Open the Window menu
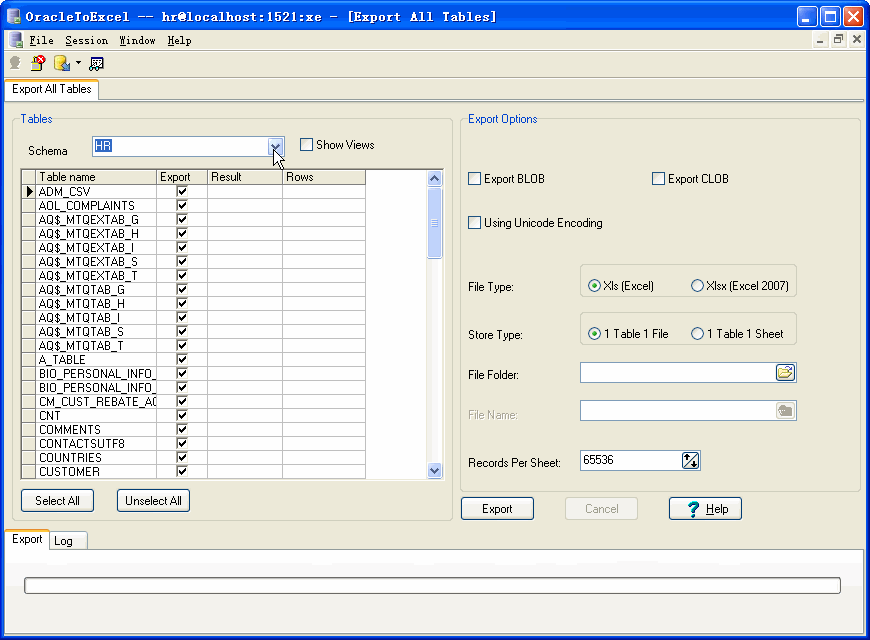 [x=138, y=41]
